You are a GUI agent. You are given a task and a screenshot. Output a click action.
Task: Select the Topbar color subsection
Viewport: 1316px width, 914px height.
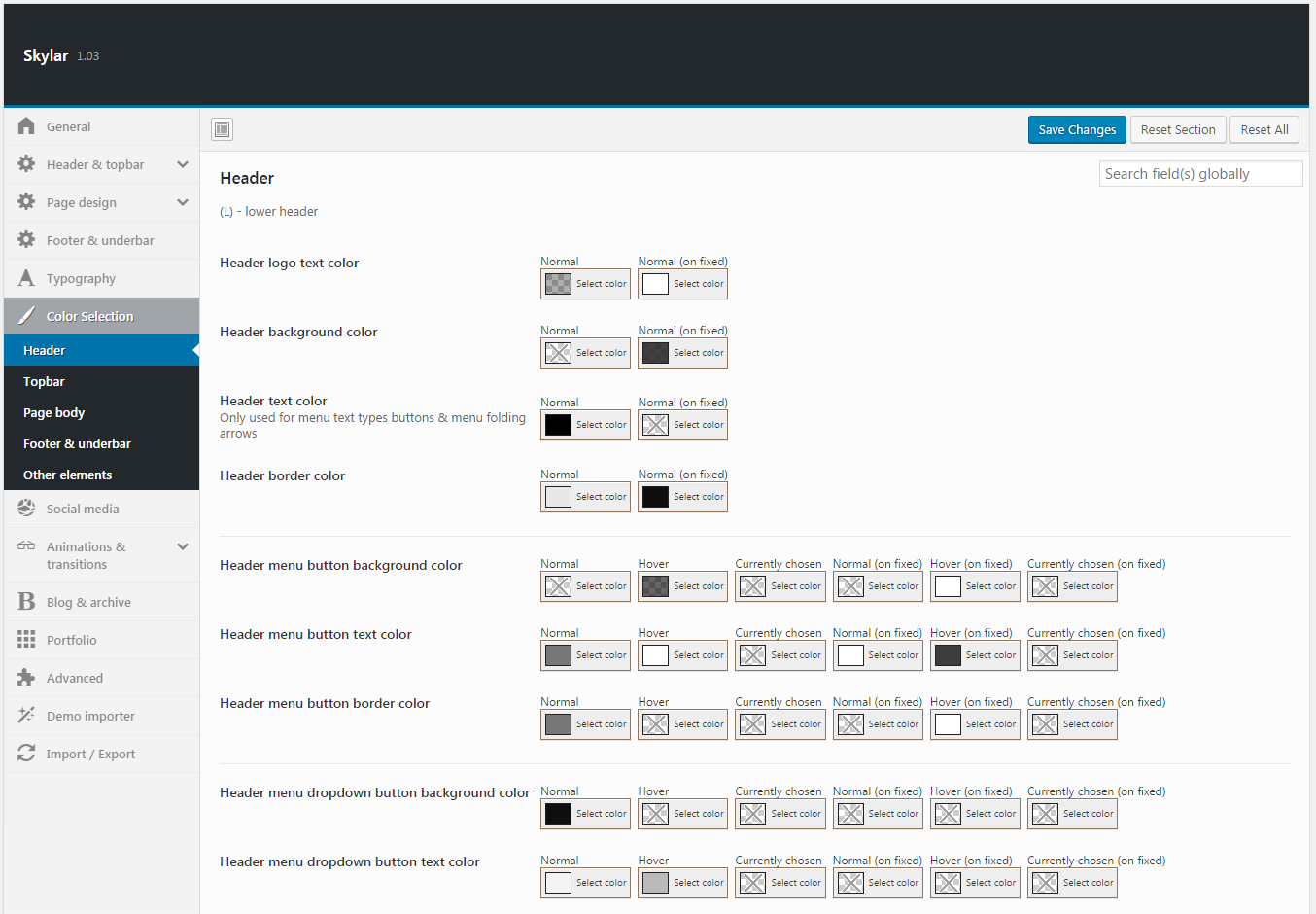point(101,381)
